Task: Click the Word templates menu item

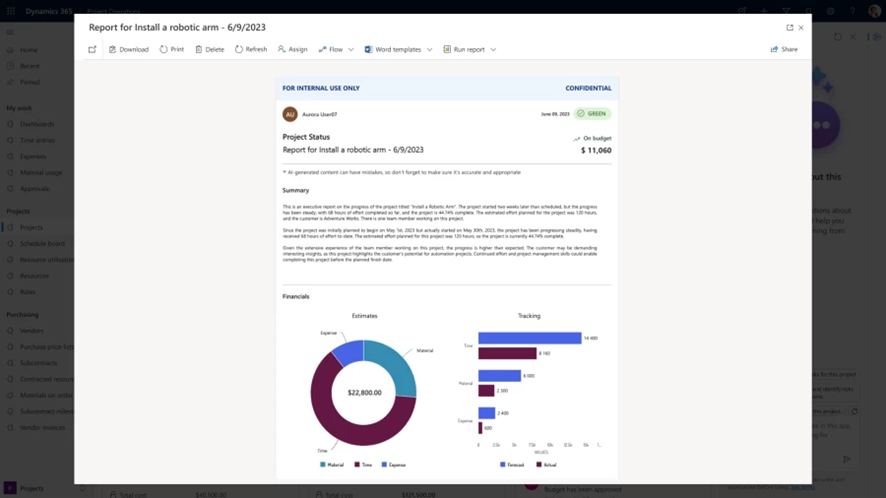Action: 397,49
